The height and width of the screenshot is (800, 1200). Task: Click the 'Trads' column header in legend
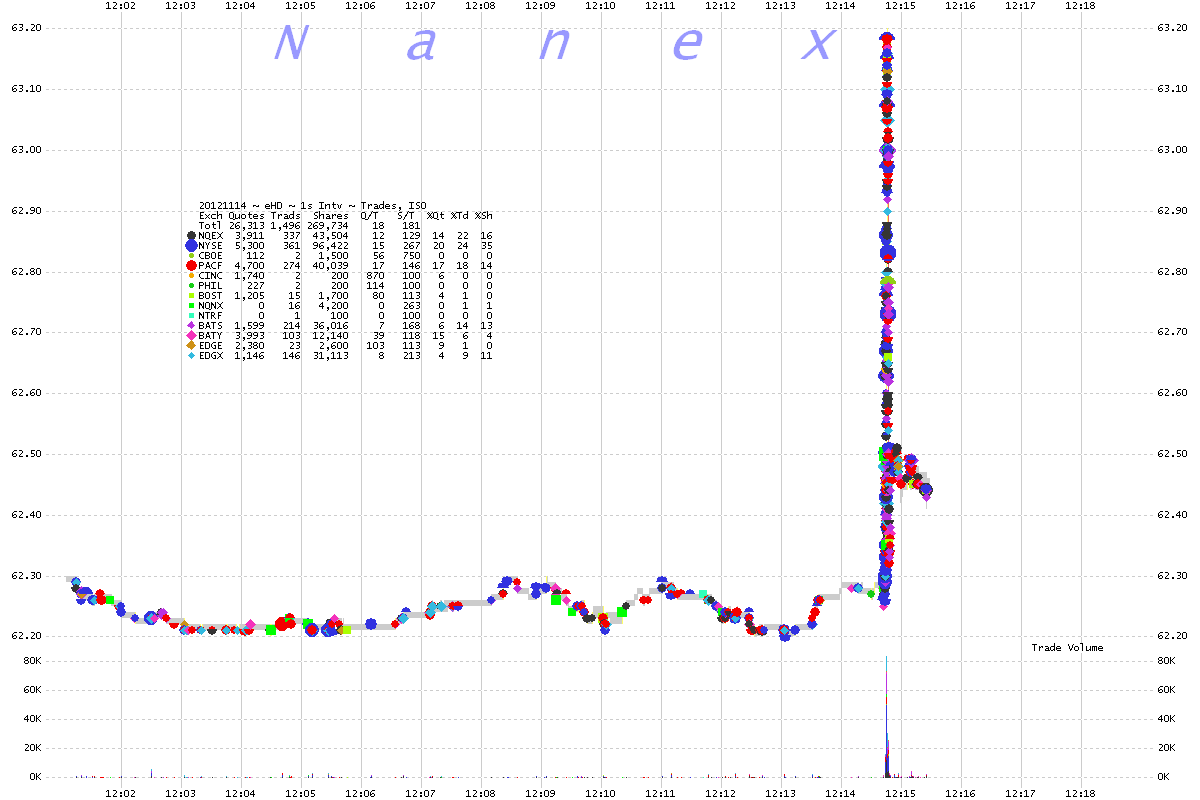click(x=286, y=216)
